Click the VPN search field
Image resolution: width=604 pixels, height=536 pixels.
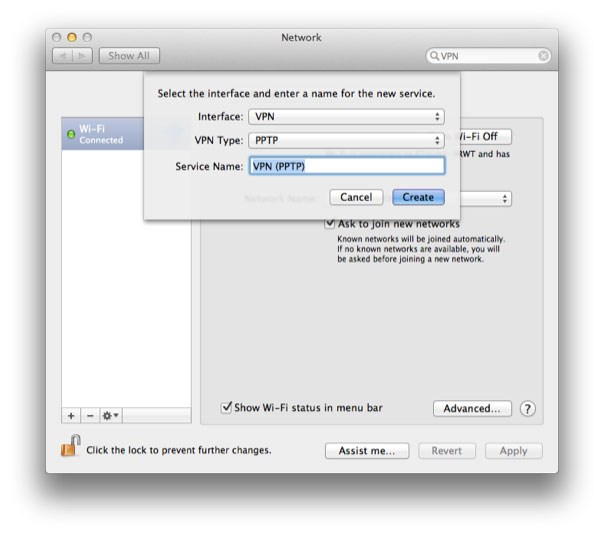pos(488,56)
